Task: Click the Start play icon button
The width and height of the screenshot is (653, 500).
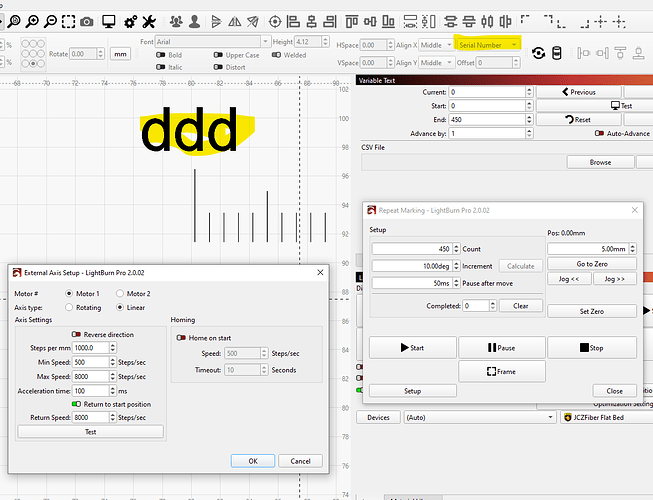Action: (x=412, y=348)
